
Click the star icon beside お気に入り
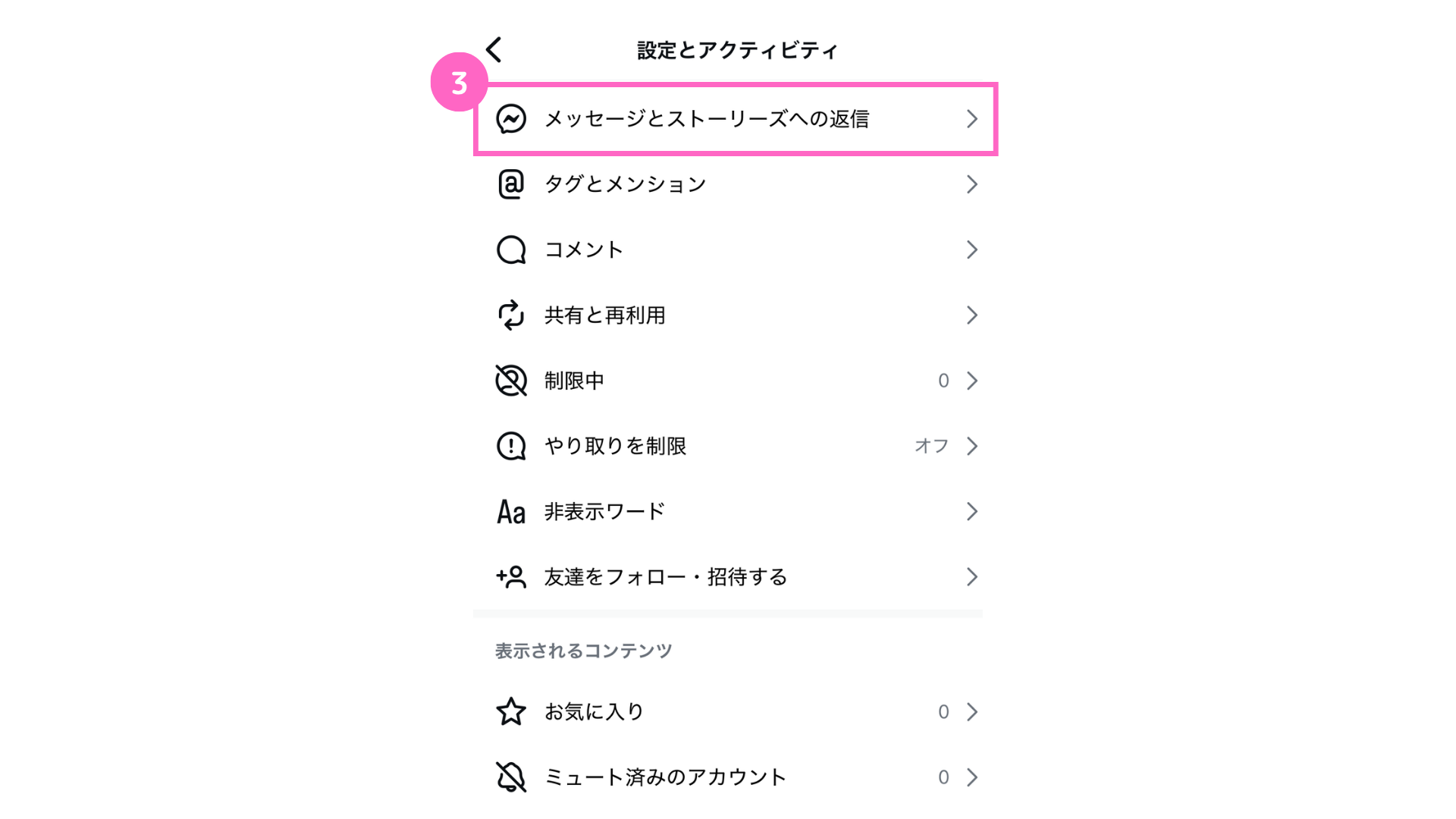coord(511,711)
